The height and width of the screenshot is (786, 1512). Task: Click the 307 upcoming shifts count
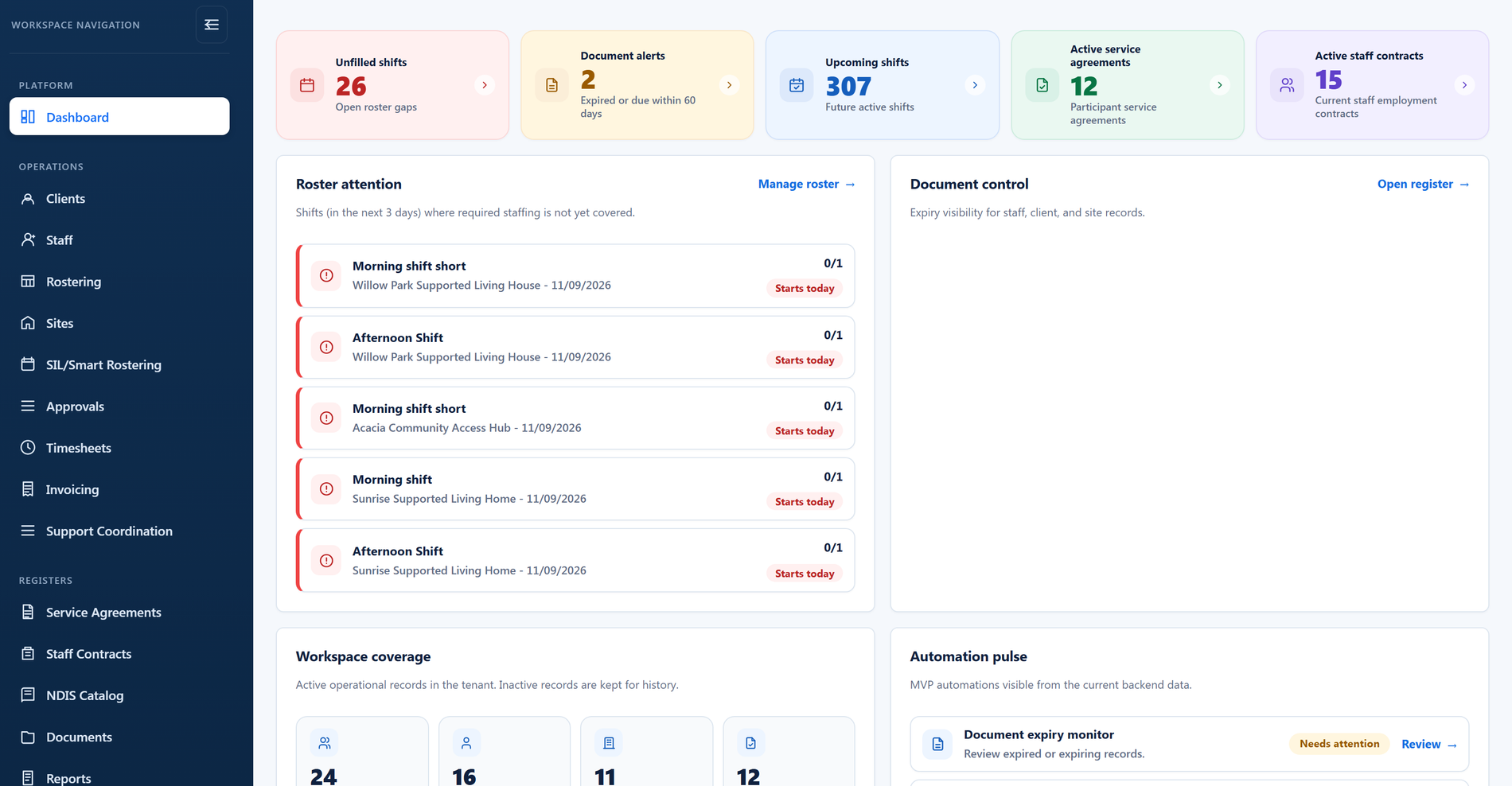[x=848, y=86]
